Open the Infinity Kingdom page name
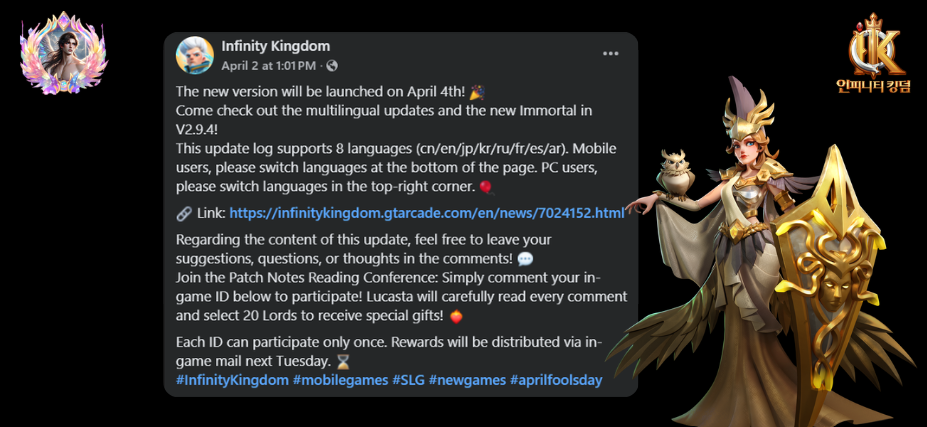This screenshot has height=427, width=927. click(275, 46)
